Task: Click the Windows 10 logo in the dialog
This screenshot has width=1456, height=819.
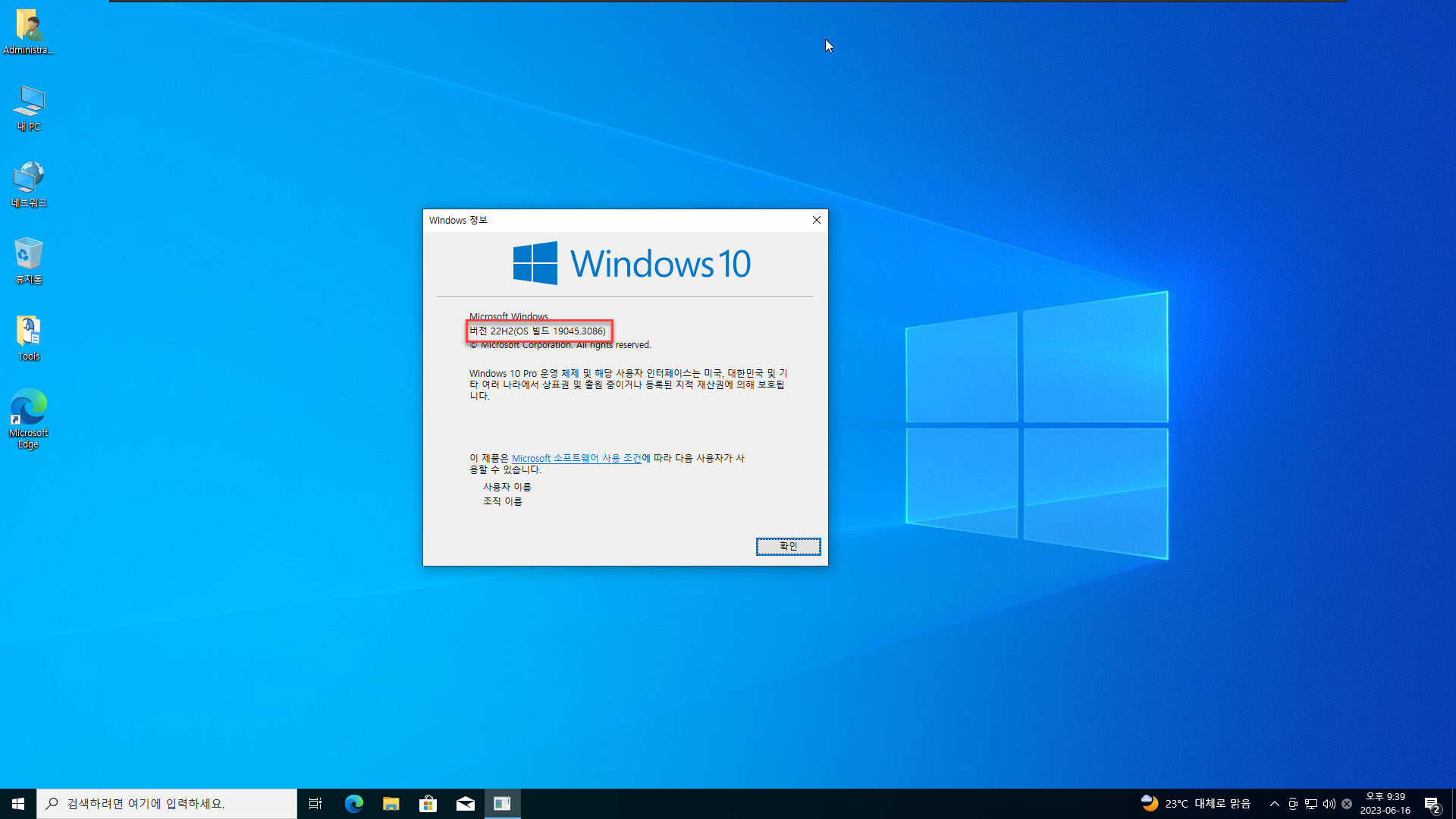Action: click(x=632, y=263)
